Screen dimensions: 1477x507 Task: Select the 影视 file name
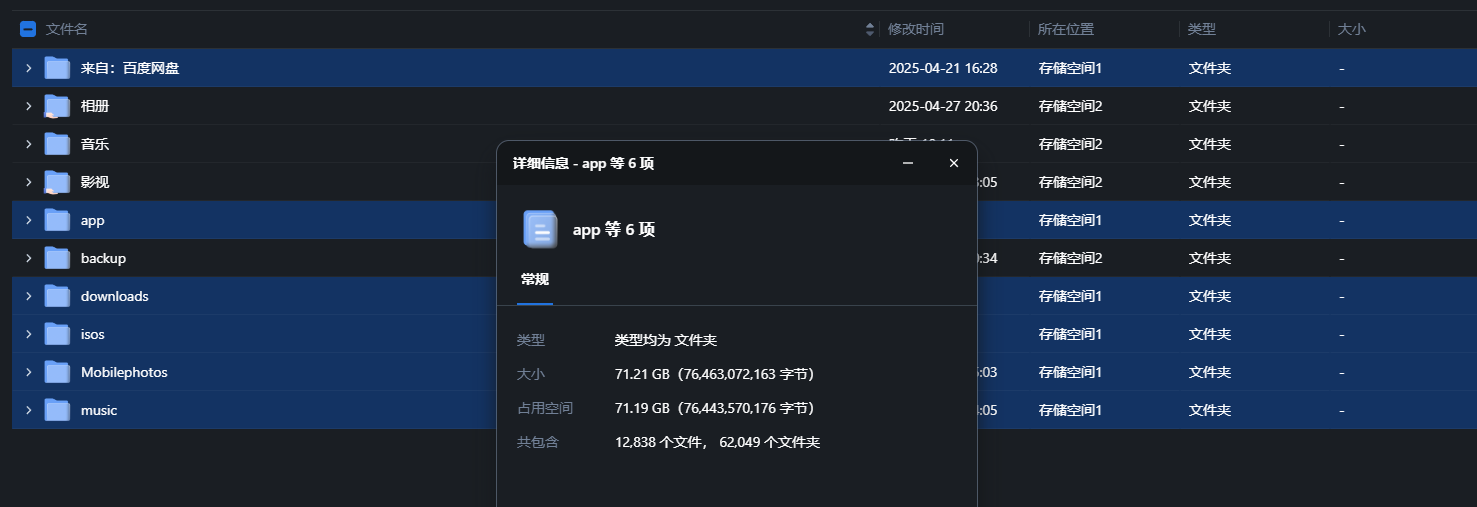click(95, 182)
